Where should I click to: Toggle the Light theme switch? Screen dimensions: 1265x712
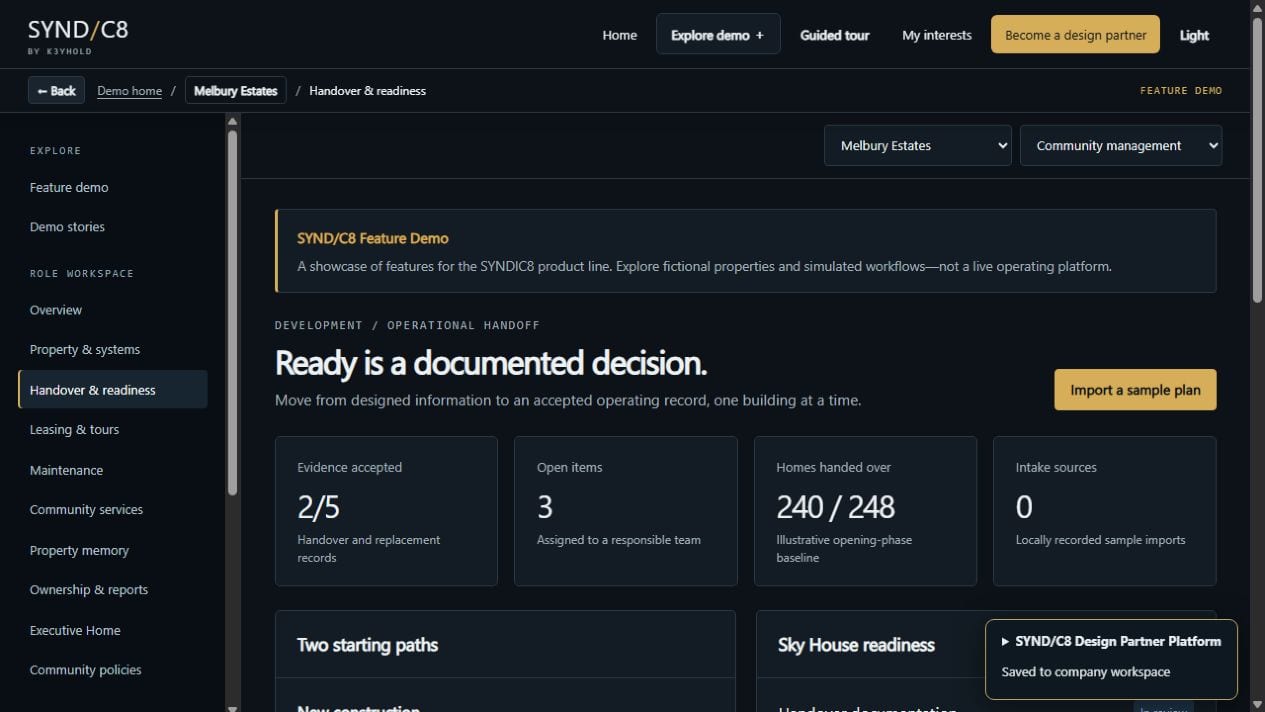1194,35
